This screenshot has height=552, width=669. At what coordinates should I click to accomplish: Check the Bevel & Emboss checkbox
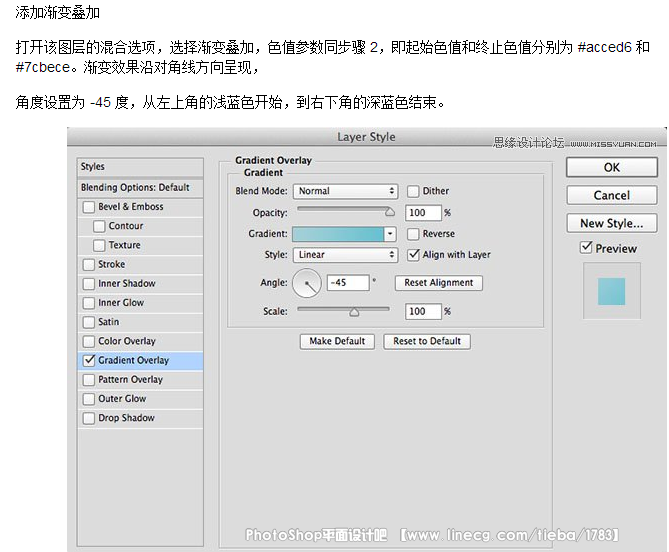(x=89, y=207)
